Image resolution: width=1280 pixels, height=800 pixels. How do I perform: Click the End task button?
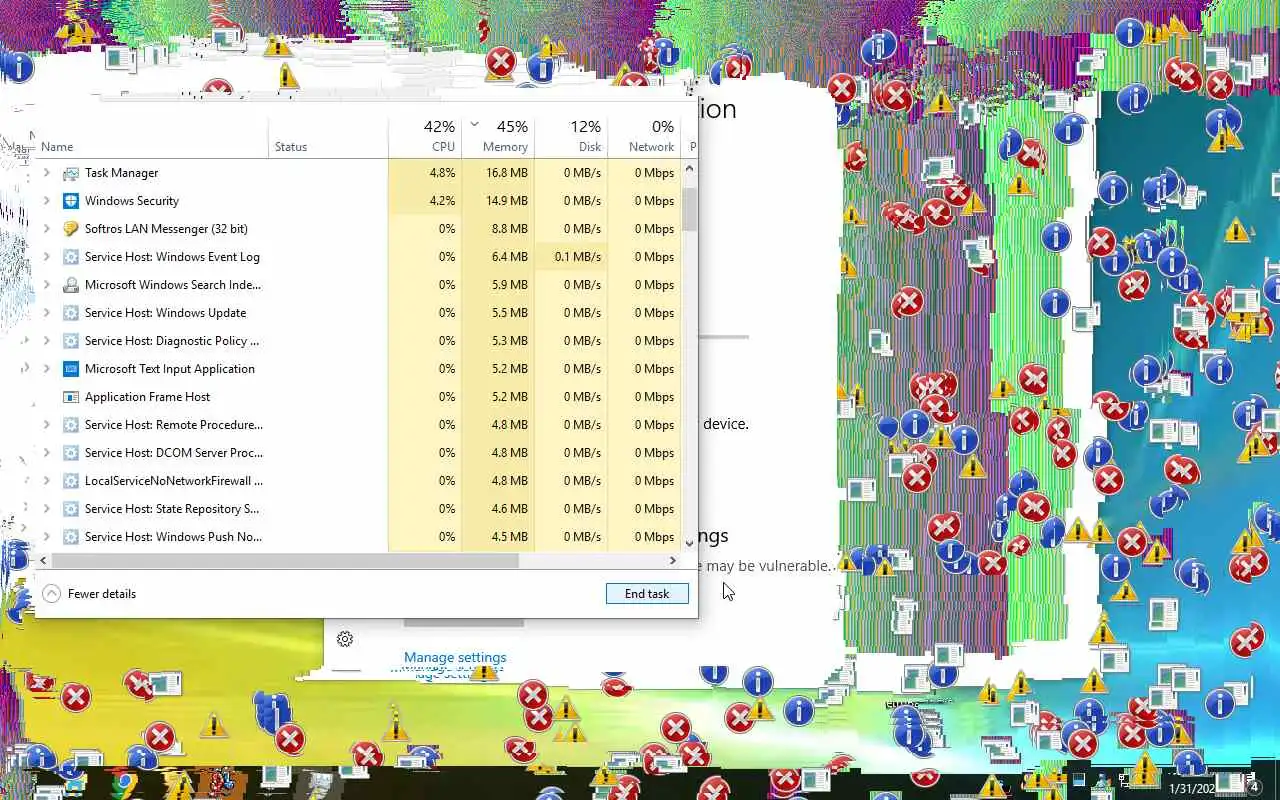(x=647, y=593)
